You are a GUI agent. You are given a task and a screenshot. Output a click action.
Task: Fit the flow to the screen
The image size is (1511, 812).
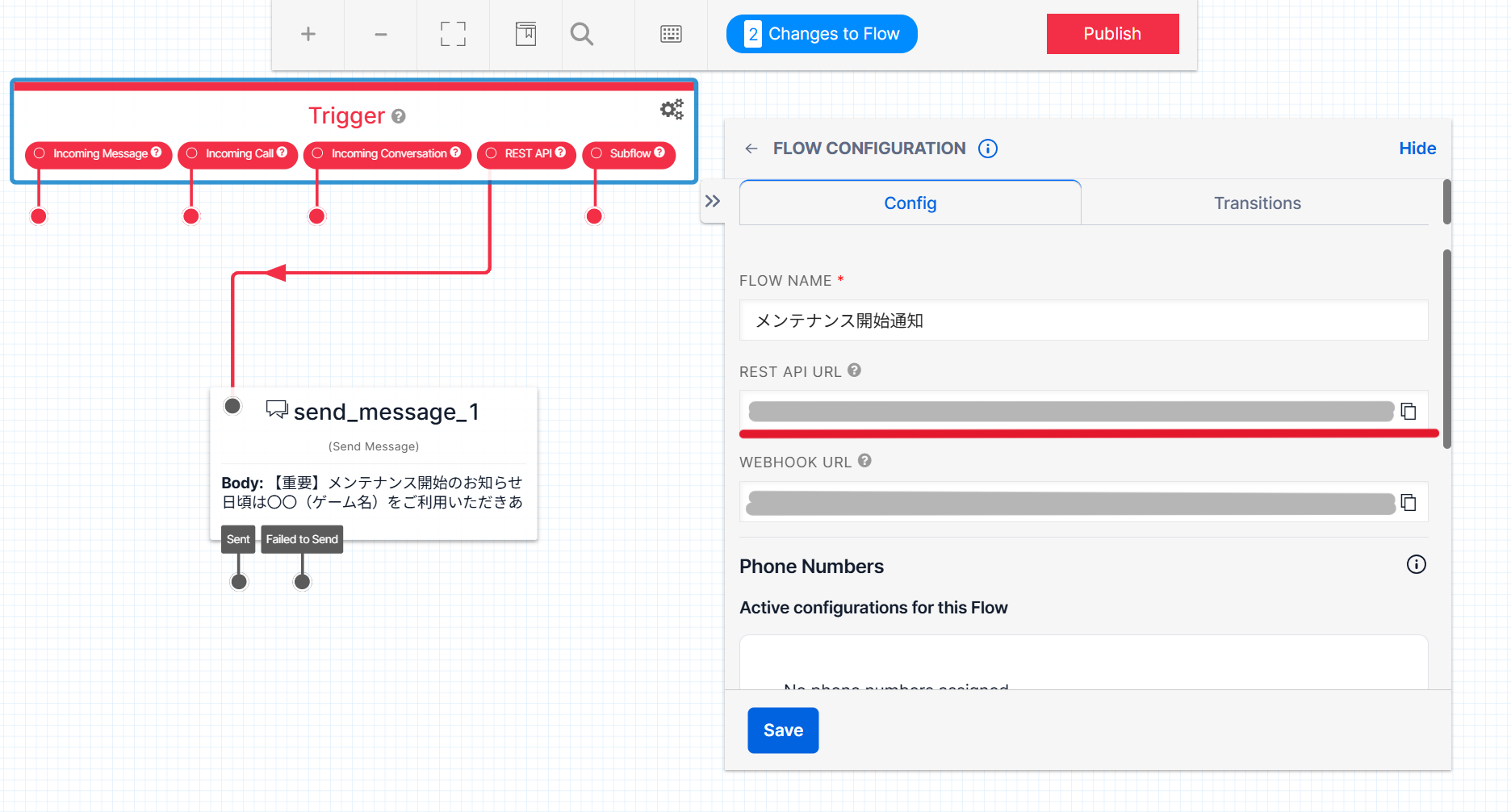(453, 34)
